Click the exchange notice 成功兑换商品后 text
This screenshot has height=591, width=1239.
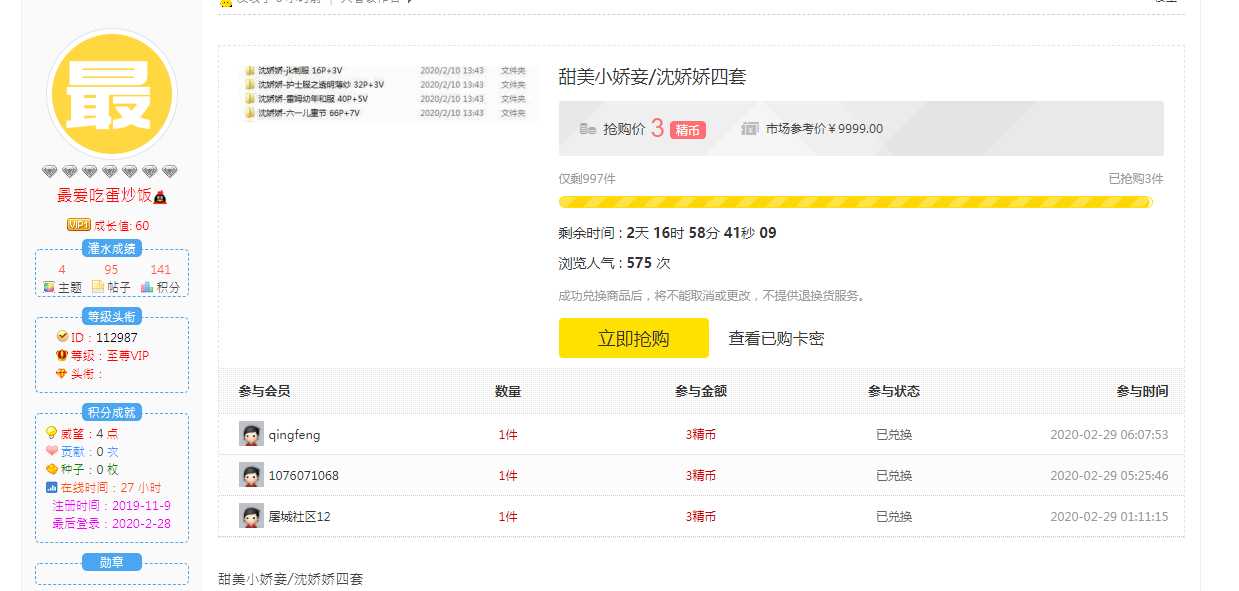pos(712,296)
